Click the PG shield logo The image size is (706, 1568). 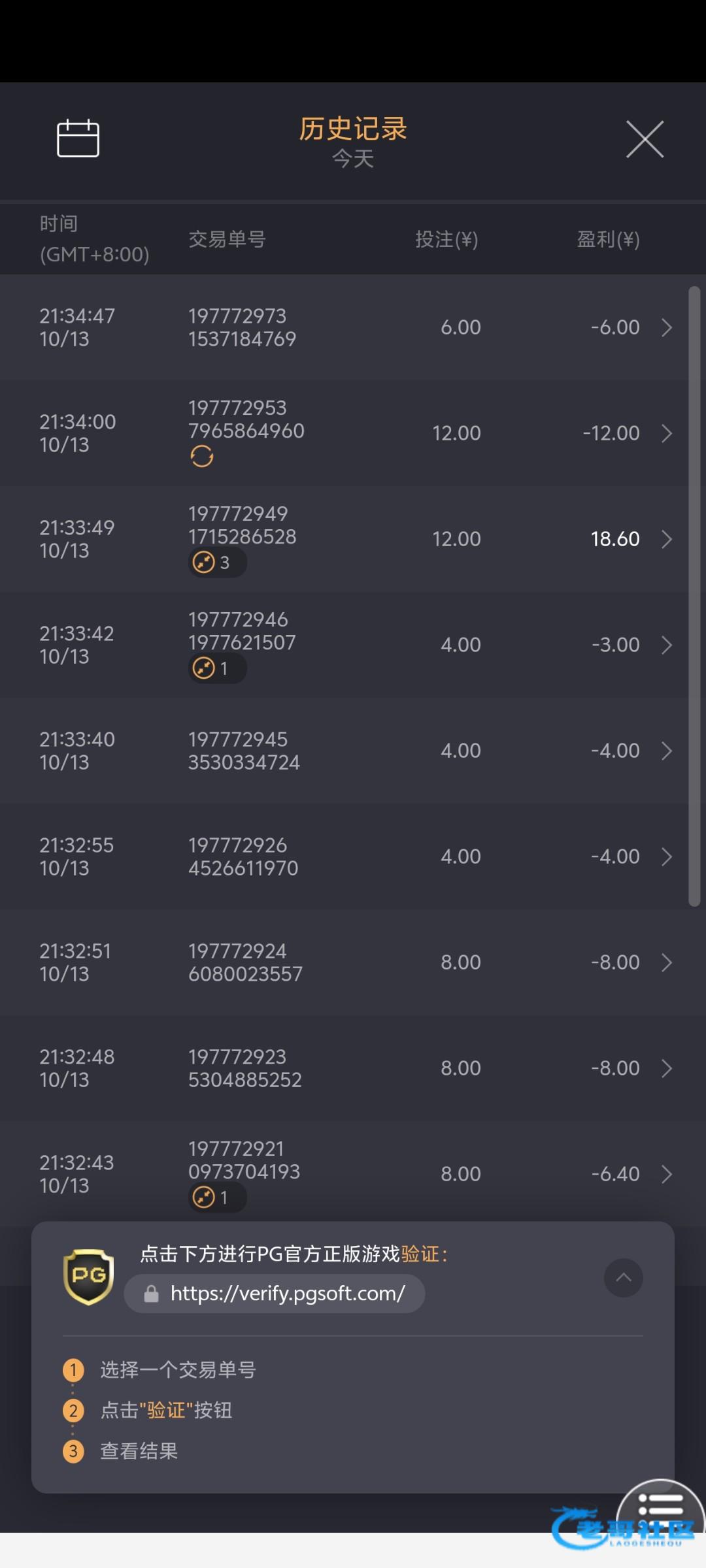88,1277
